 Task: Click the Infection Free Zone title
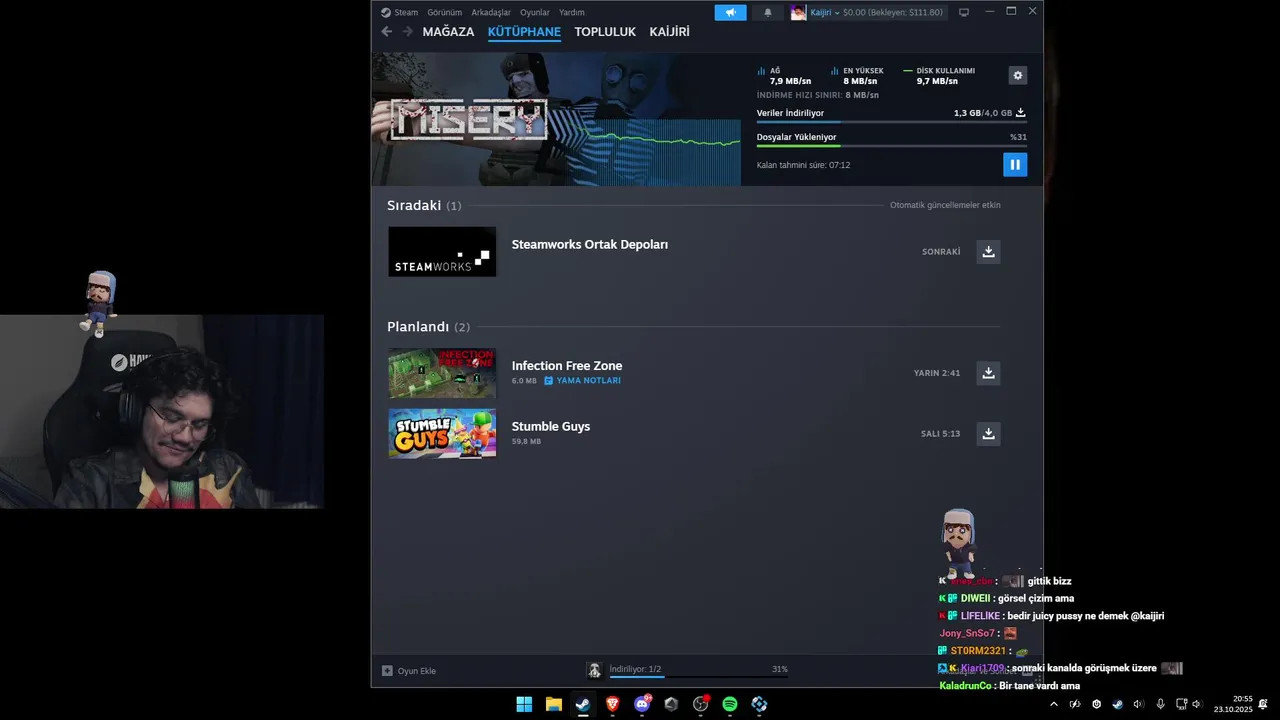click(x=567, y=366)
